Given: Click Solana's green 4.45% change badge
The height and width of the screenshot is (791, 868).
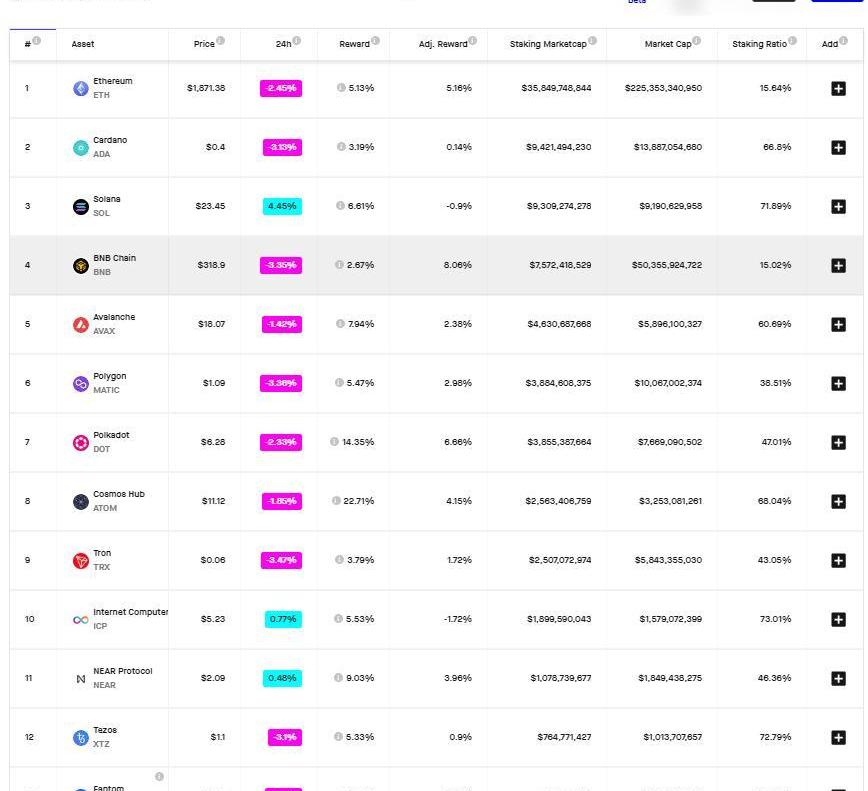Looking at the screenshot, I should pos(282,206).
